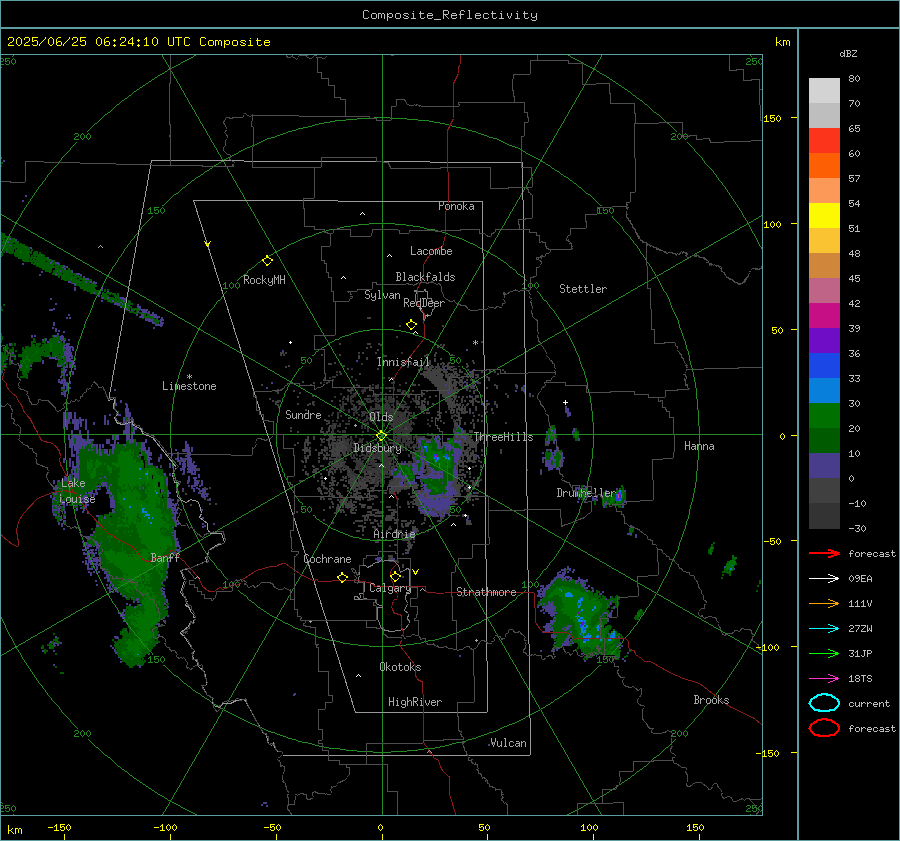
Task: Click the Ponoka city label
Action: (x=456, y=206)
